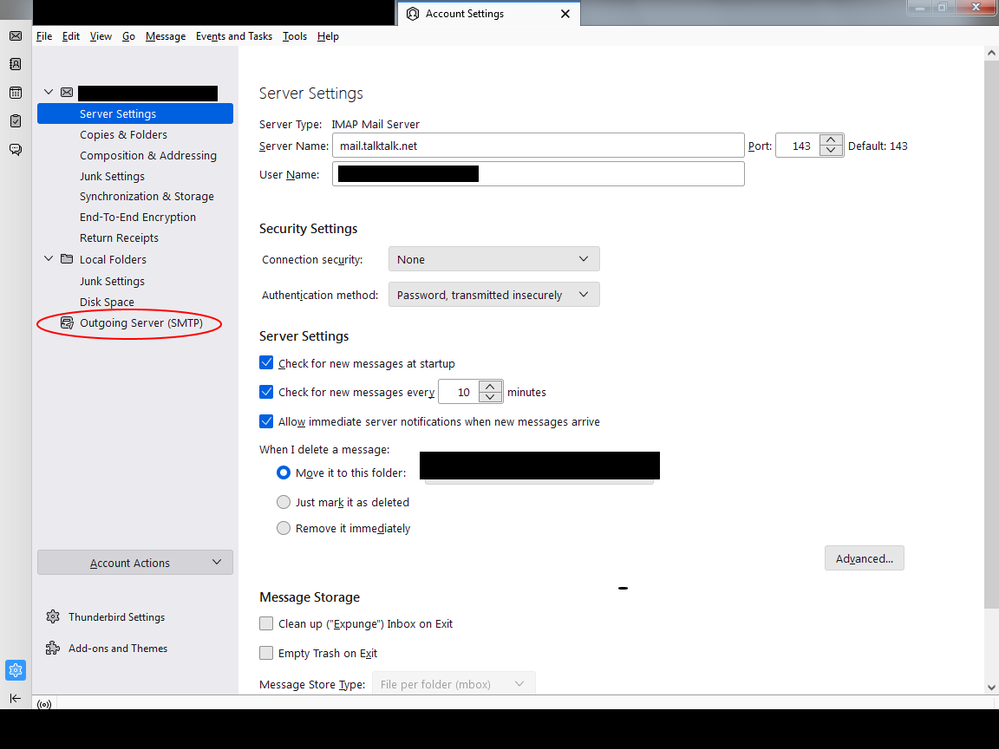Click the Port number field
Image resolution: width=999 pixels, height=749 pixels.
click(x=798, y=146)
